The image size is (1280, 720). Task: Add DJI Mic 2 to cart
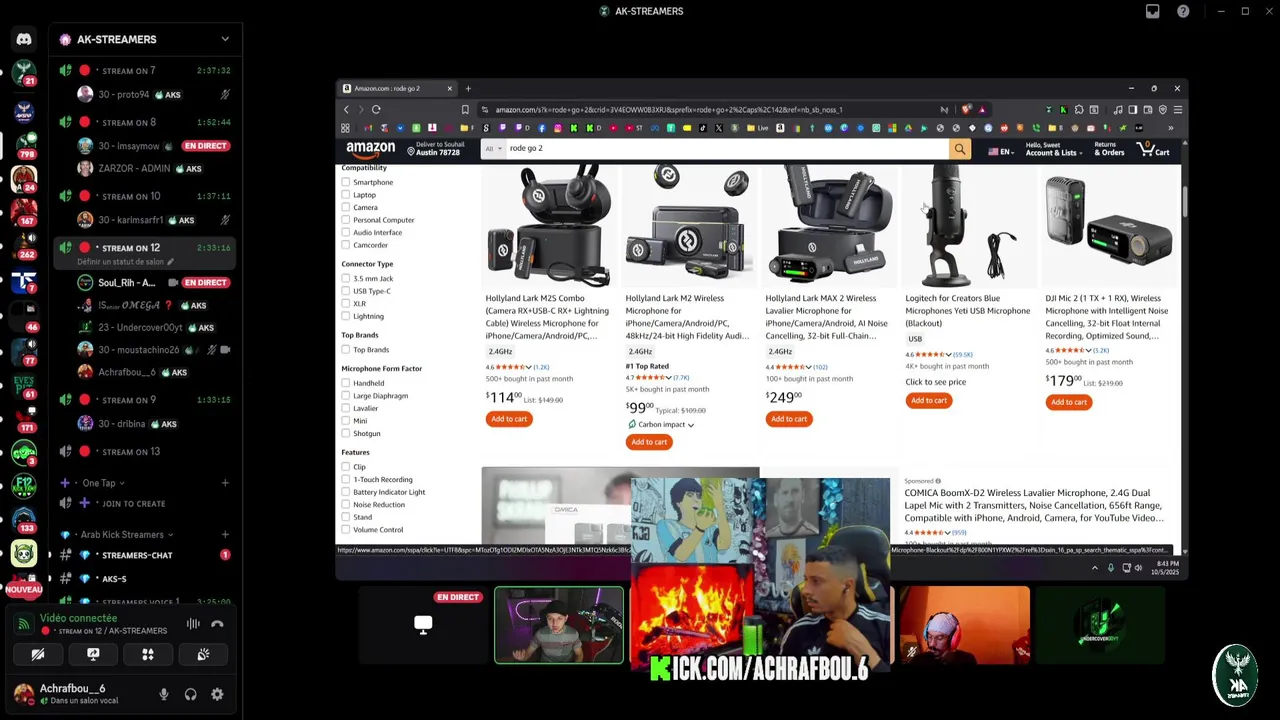click(1069, 402)
